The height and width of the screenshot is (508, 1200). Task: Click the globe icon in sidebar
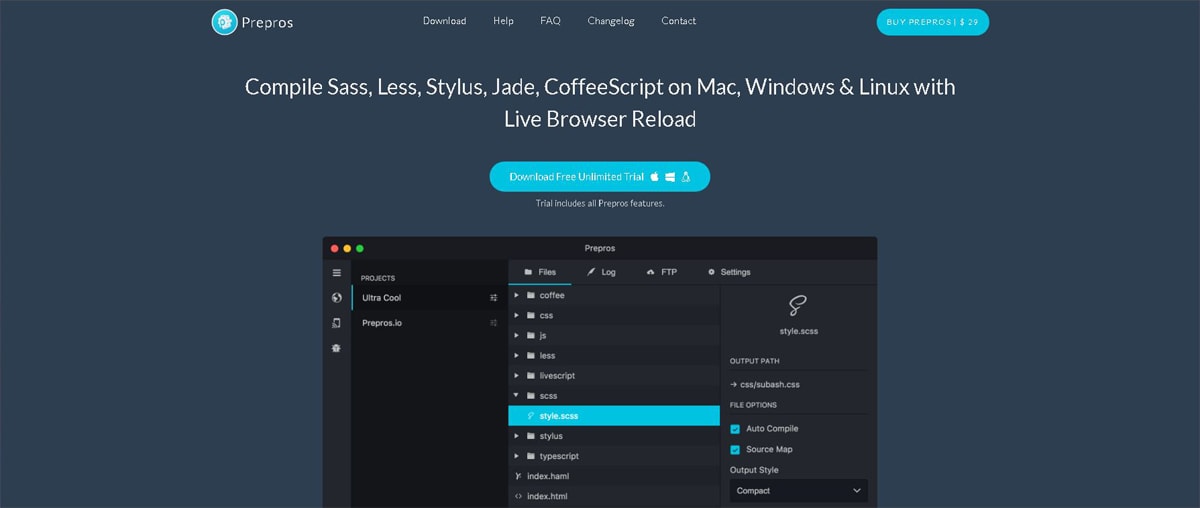[x=337, y=298]
